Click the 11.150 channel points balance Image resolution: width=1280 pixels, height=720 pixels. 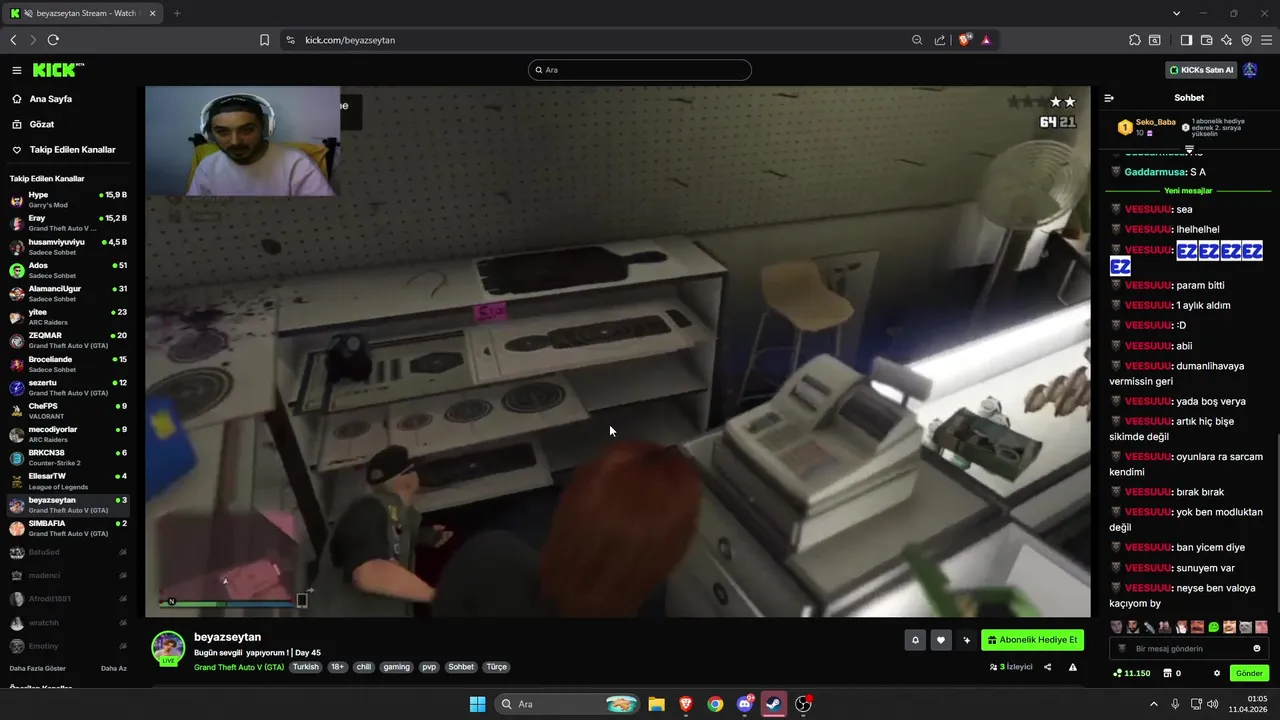(x=1131, y=673)
